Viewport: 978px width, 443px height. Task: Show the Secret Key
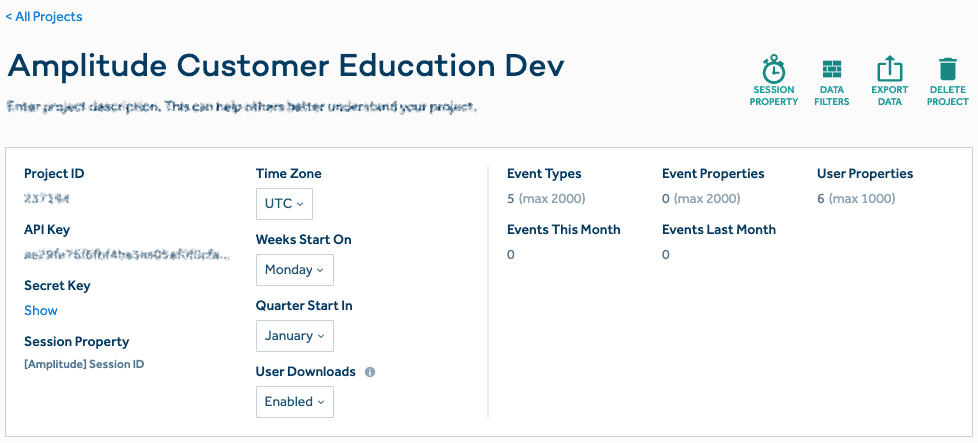pos(41,311)
